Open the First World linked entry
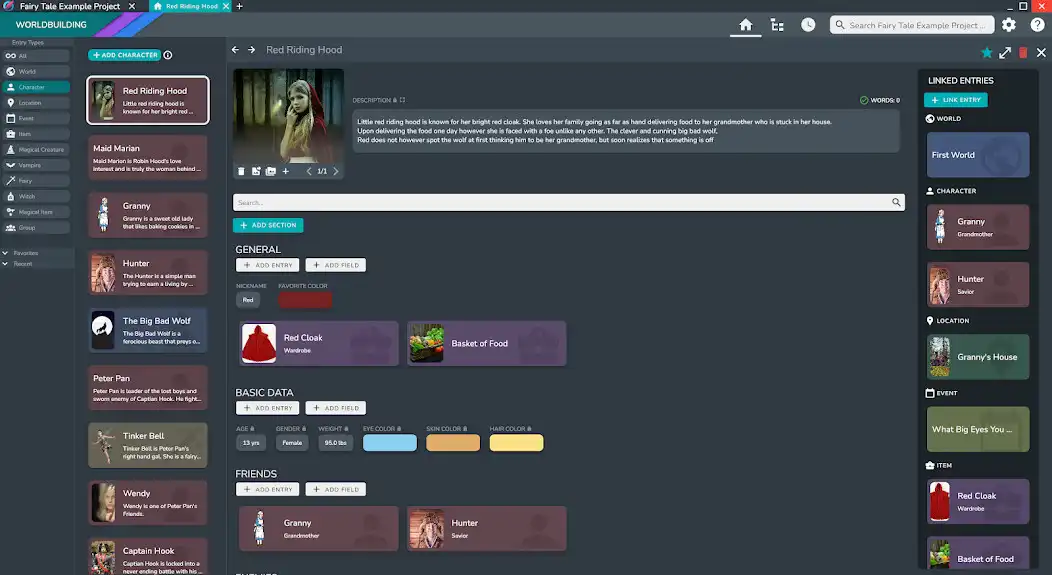 (x=978, y=154)
